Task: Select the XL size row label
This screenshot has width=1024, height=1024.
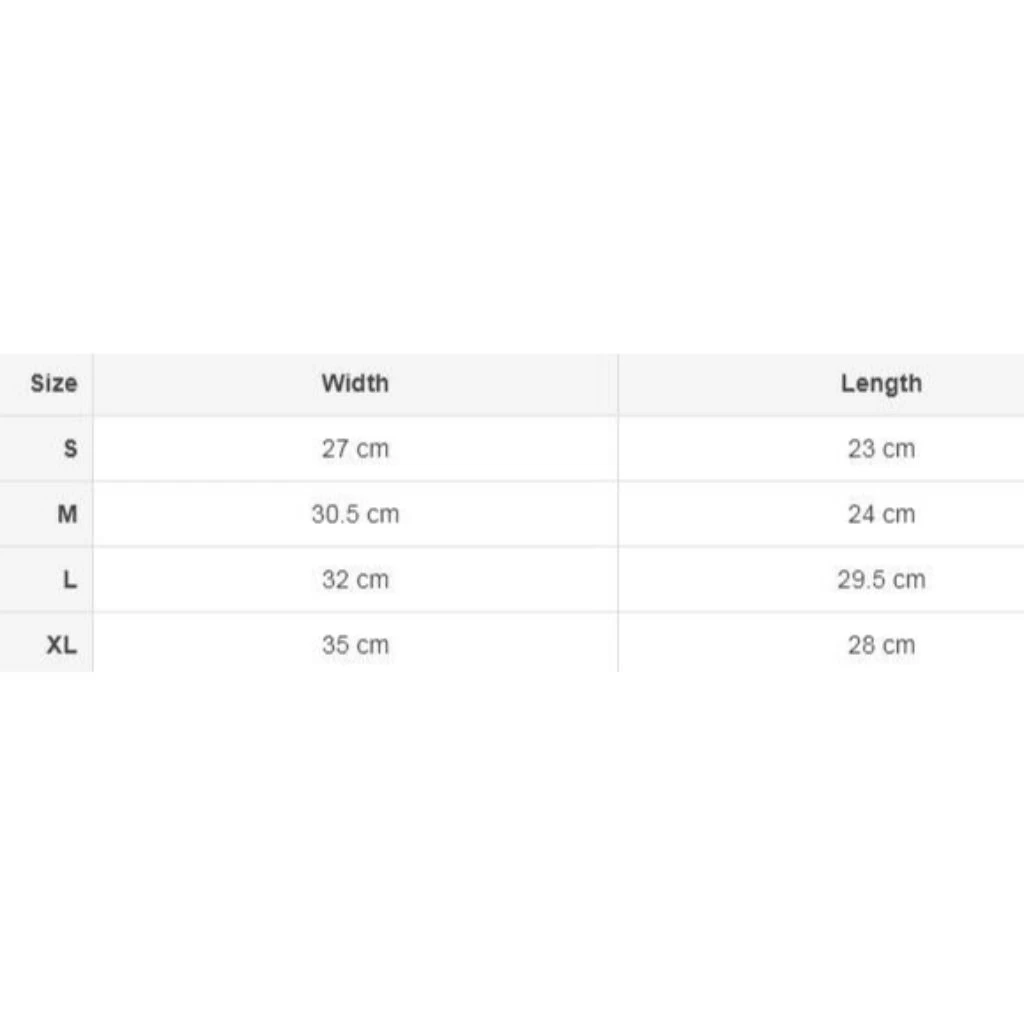Action: coord(61,645)
